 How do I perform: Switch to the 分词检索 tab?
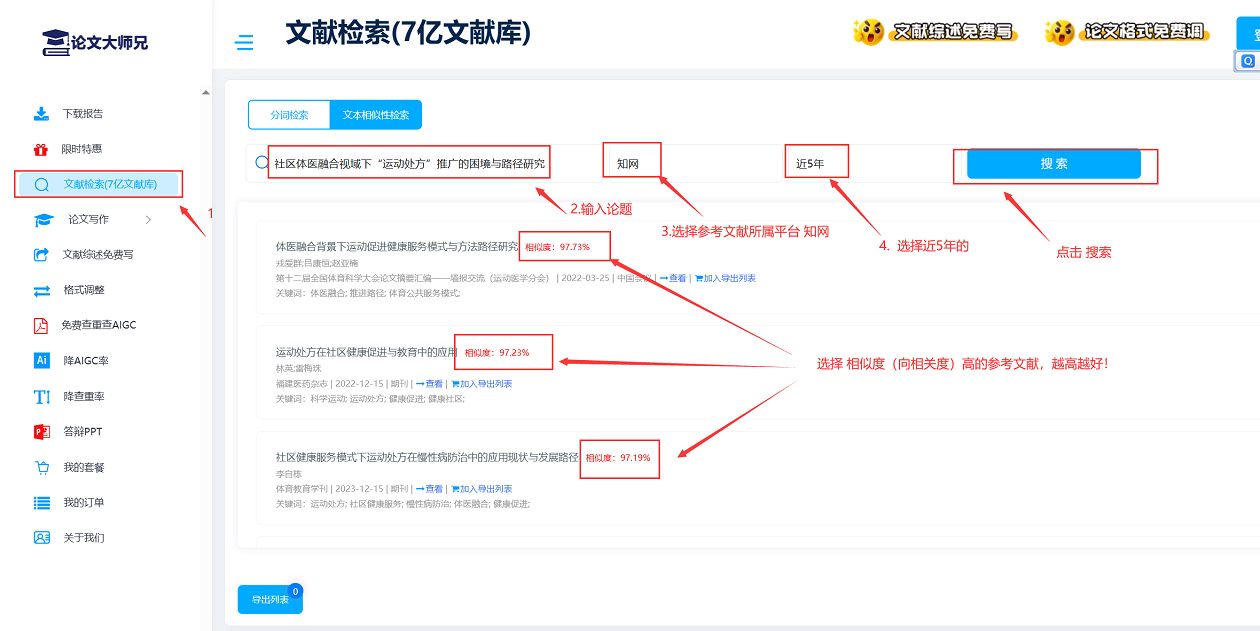pos(289,115)
